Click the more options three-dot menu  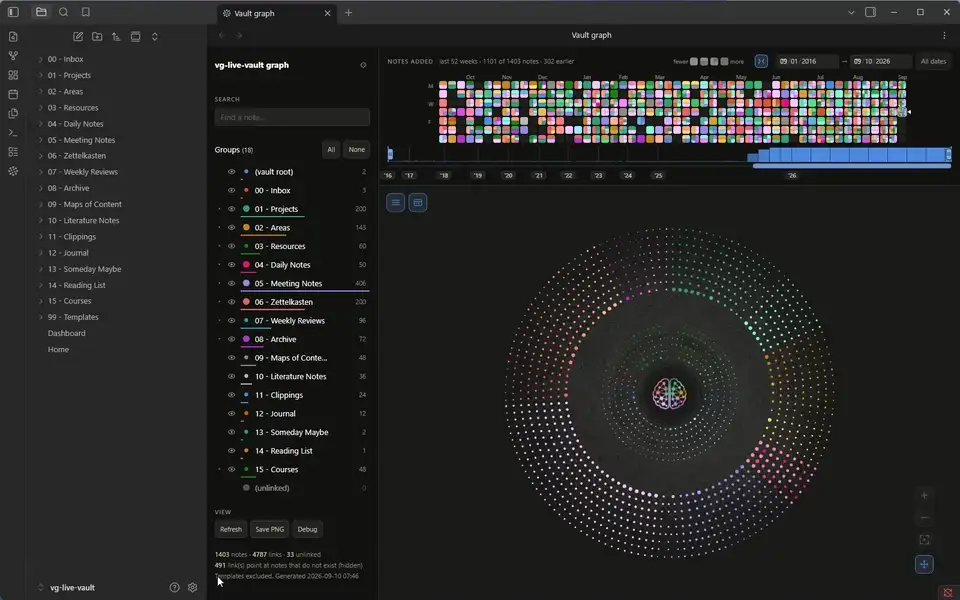tap(944, 36)
